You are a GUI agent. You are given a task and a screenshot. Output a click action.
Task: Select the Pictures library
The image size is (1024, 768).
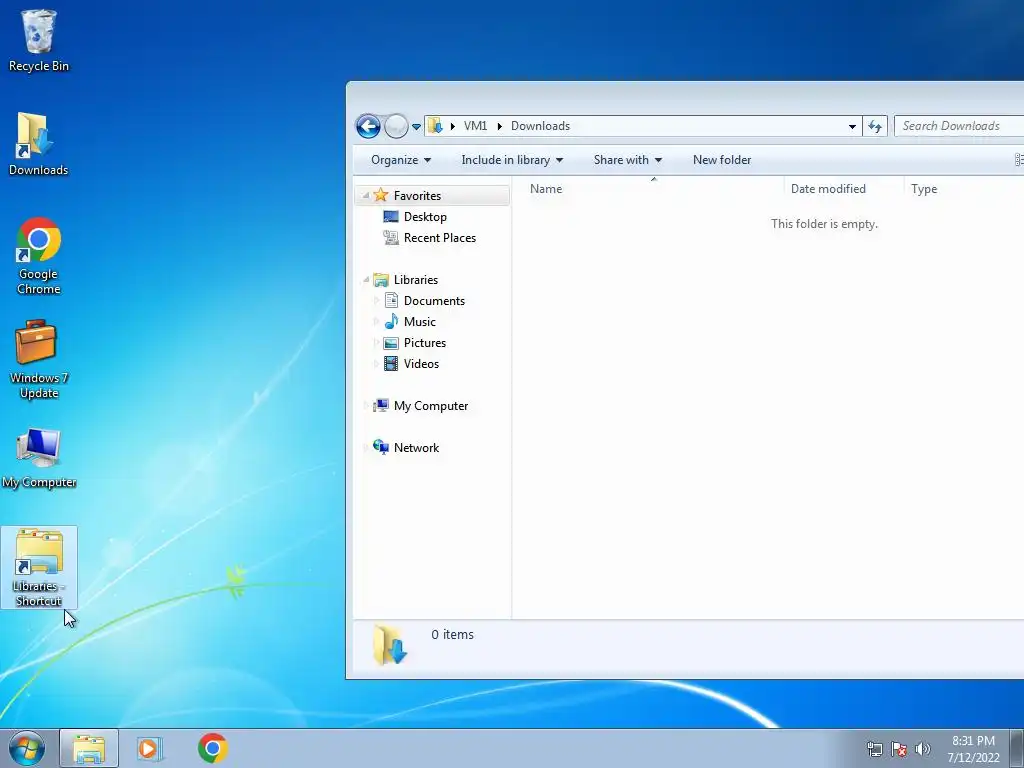(x=424, y=343)
